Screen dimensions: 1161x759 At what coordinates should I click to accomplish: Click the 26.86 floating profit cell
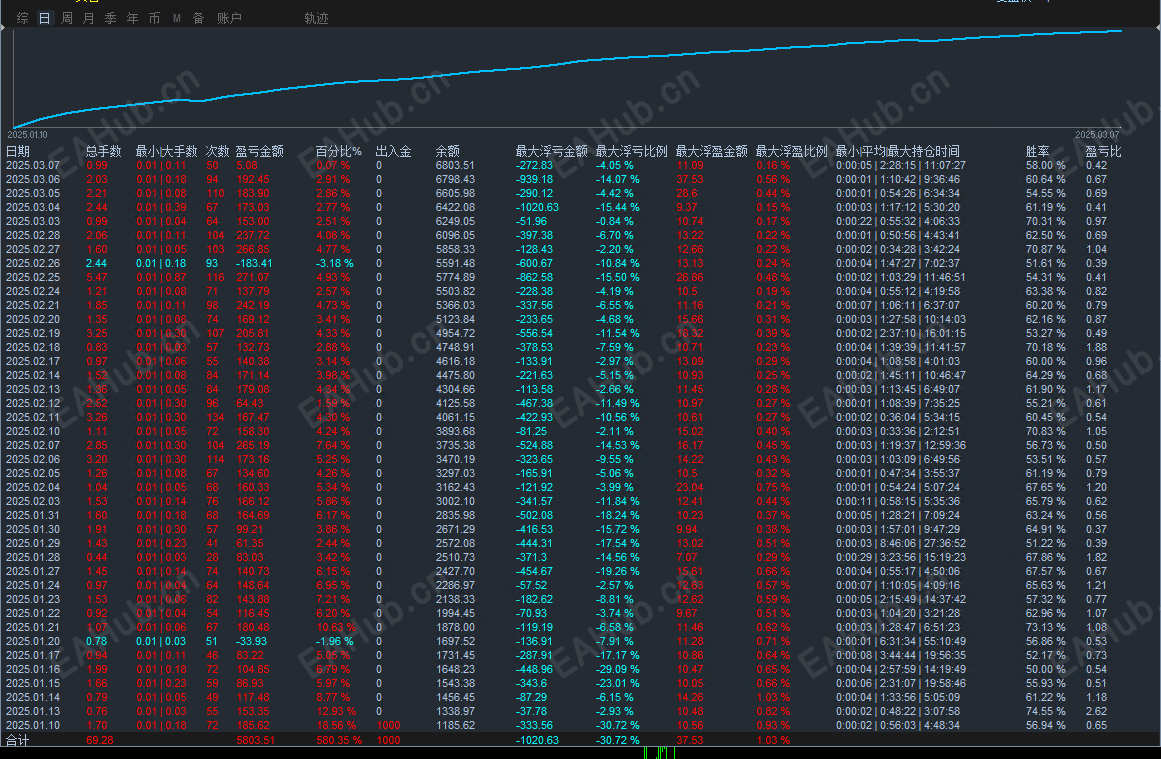pyautogui.click(x=690, y=278)
